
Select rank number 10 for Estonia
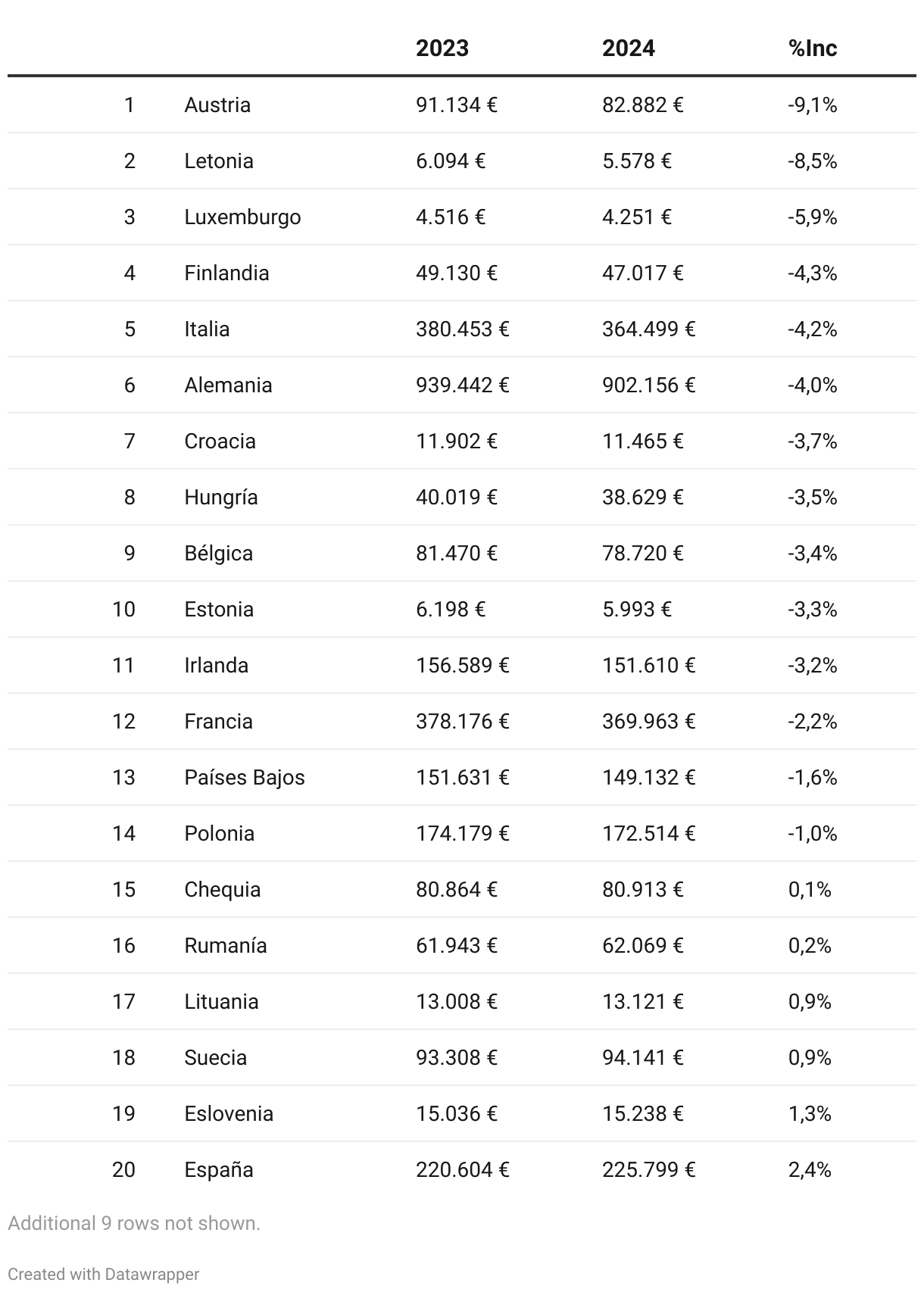[123, 609]
